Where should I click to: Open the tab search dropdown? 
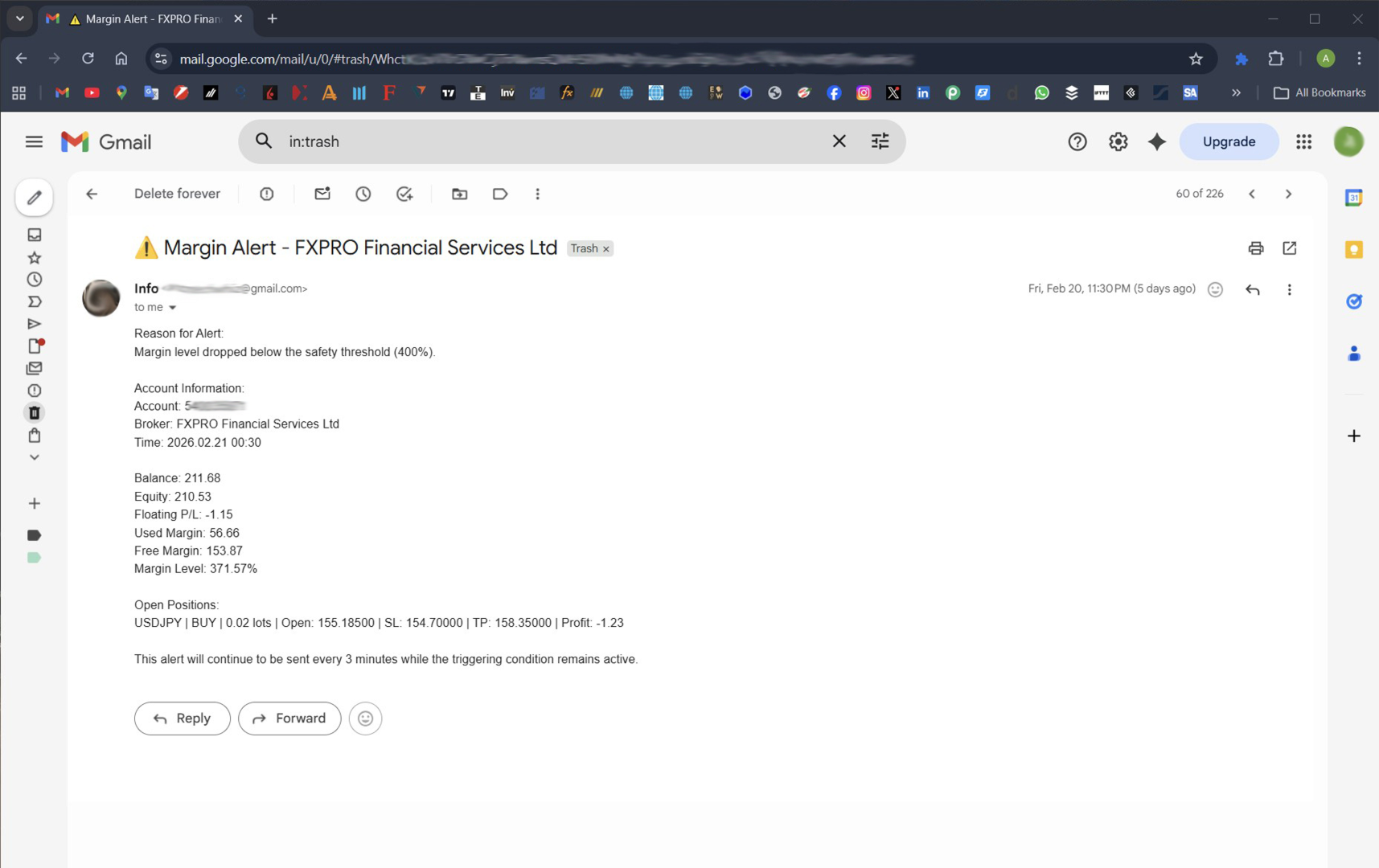19,18
